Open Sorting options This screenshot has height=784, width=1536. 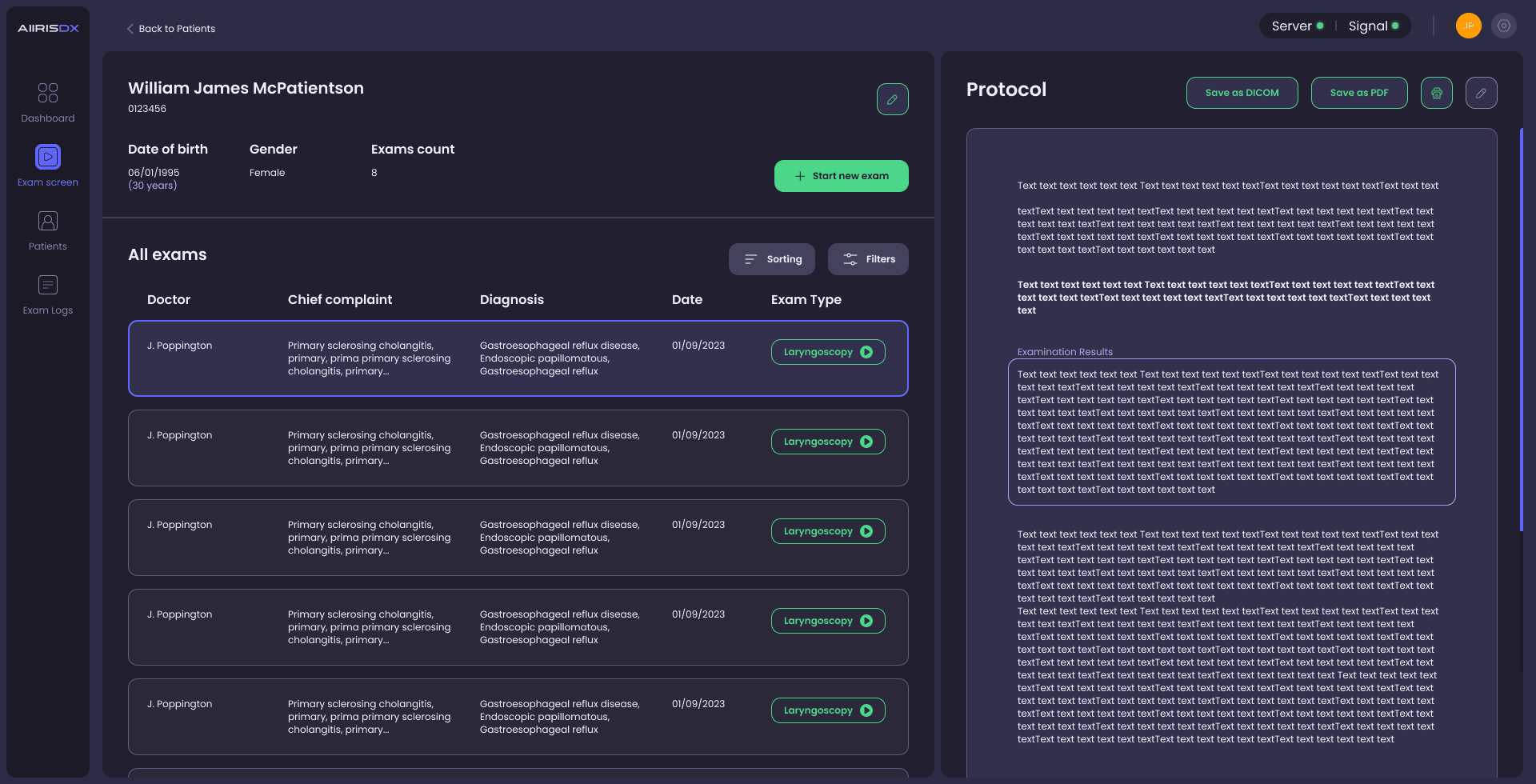[x=771, y=259]
